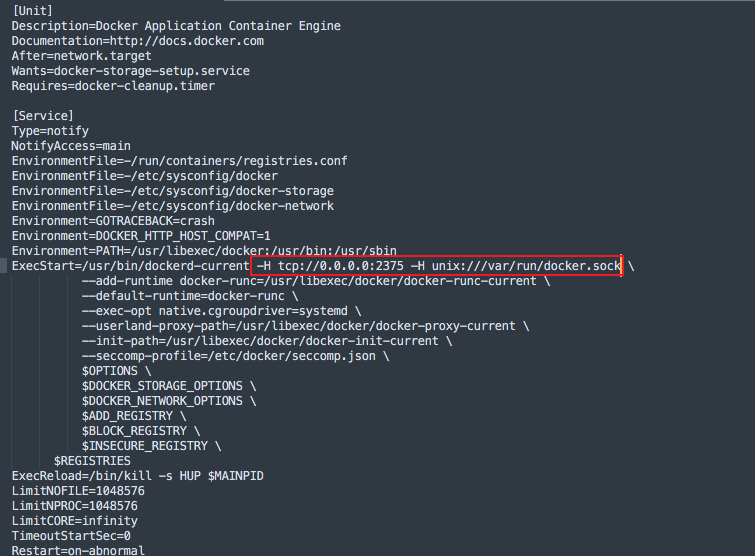The height and width of the screenshot is (556, 755).
Task: Click the TimeoutStartSec=0 line
Action: pos(71,536)
